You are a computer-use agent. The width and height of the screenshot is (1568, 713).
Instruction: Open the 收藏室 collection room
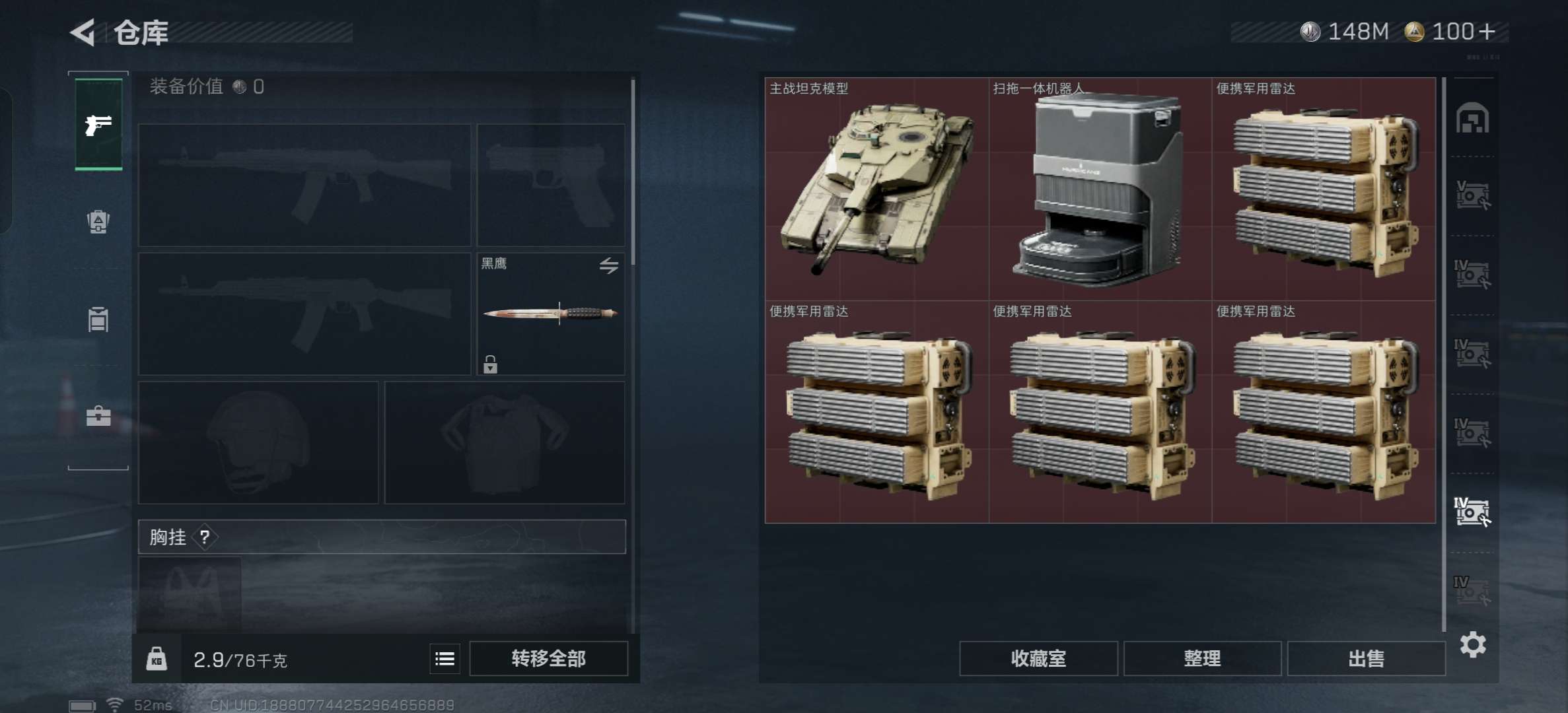click(x=1038, y=659)
